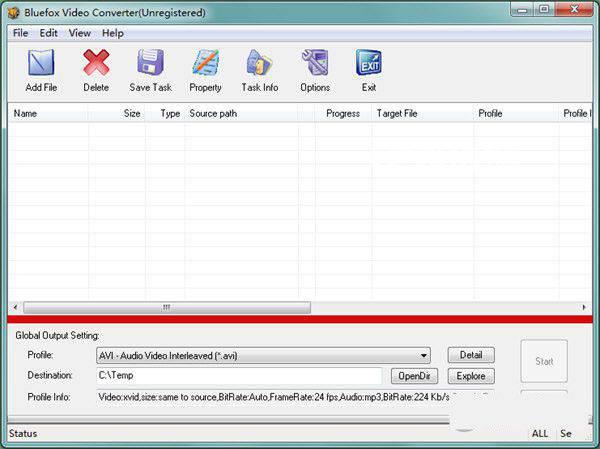Sort by the Type column header
The width and height of the screenshot is (600, 449).
[165, 114]
